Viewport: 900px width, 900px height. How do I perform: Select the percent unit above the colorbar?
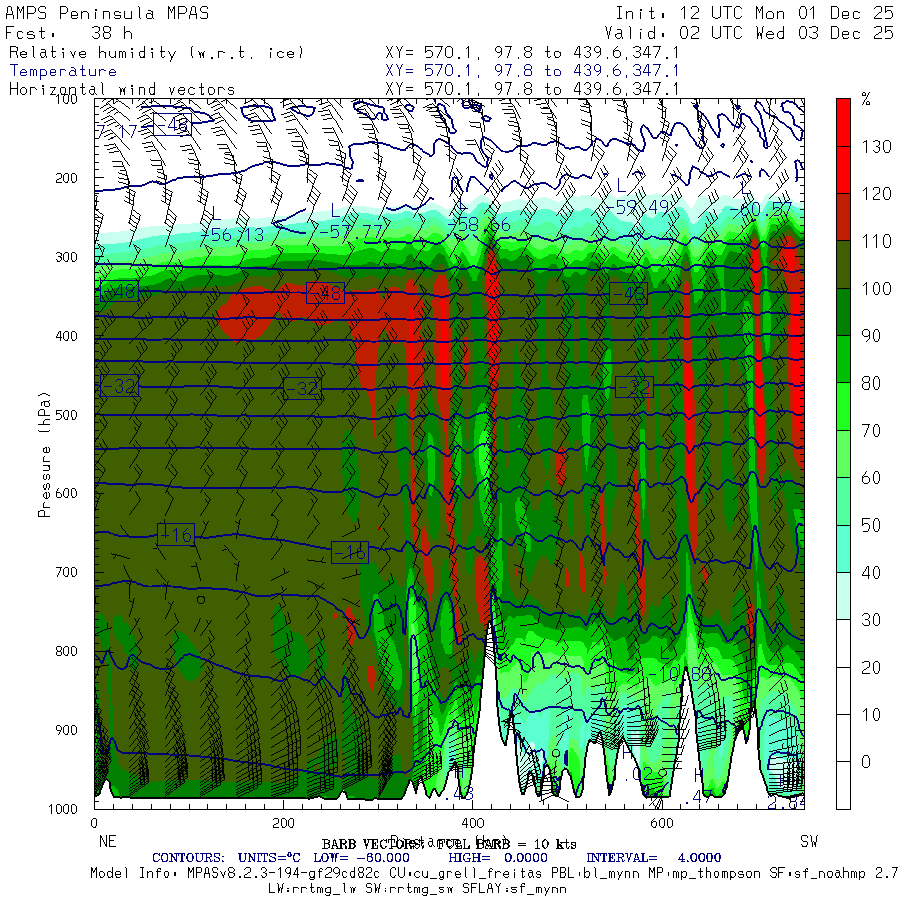[x=866, y=100]
